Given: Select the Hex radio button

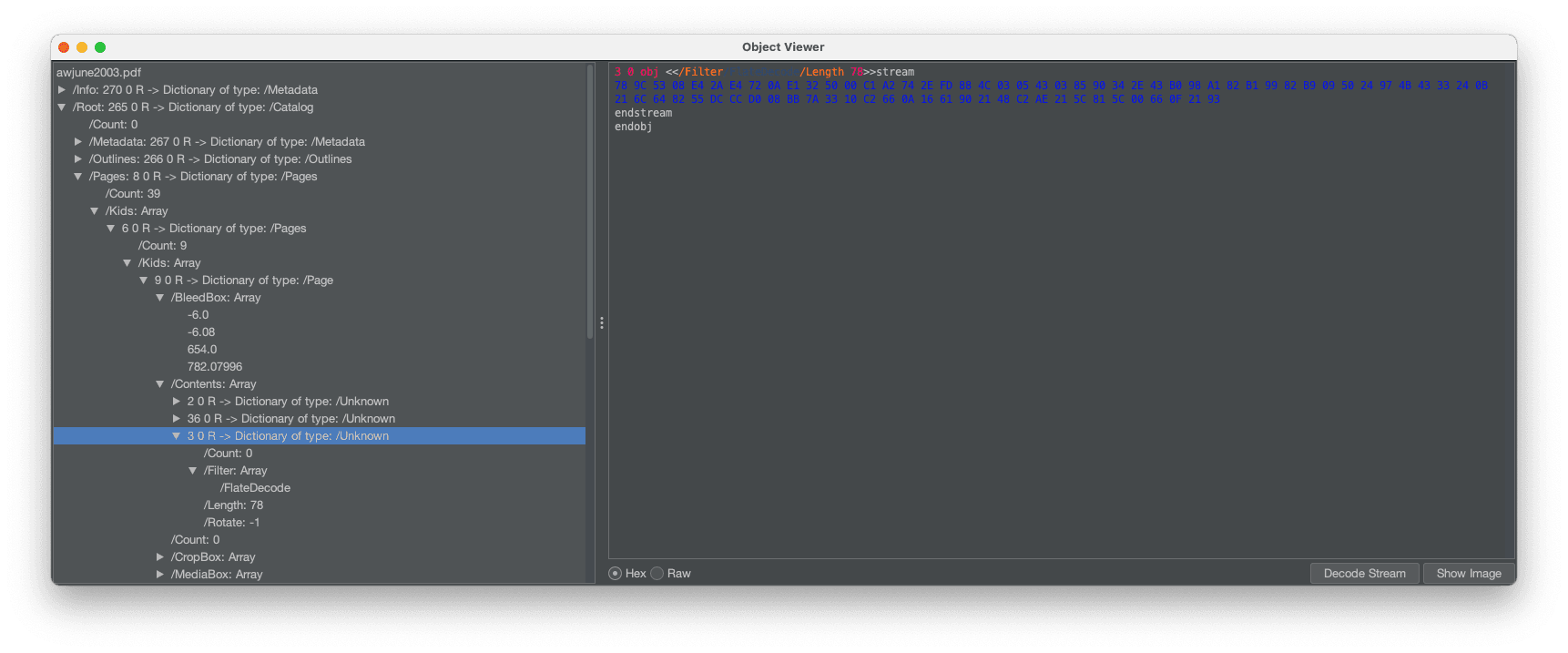Looking at the screenshot, I should coord(616,574).
